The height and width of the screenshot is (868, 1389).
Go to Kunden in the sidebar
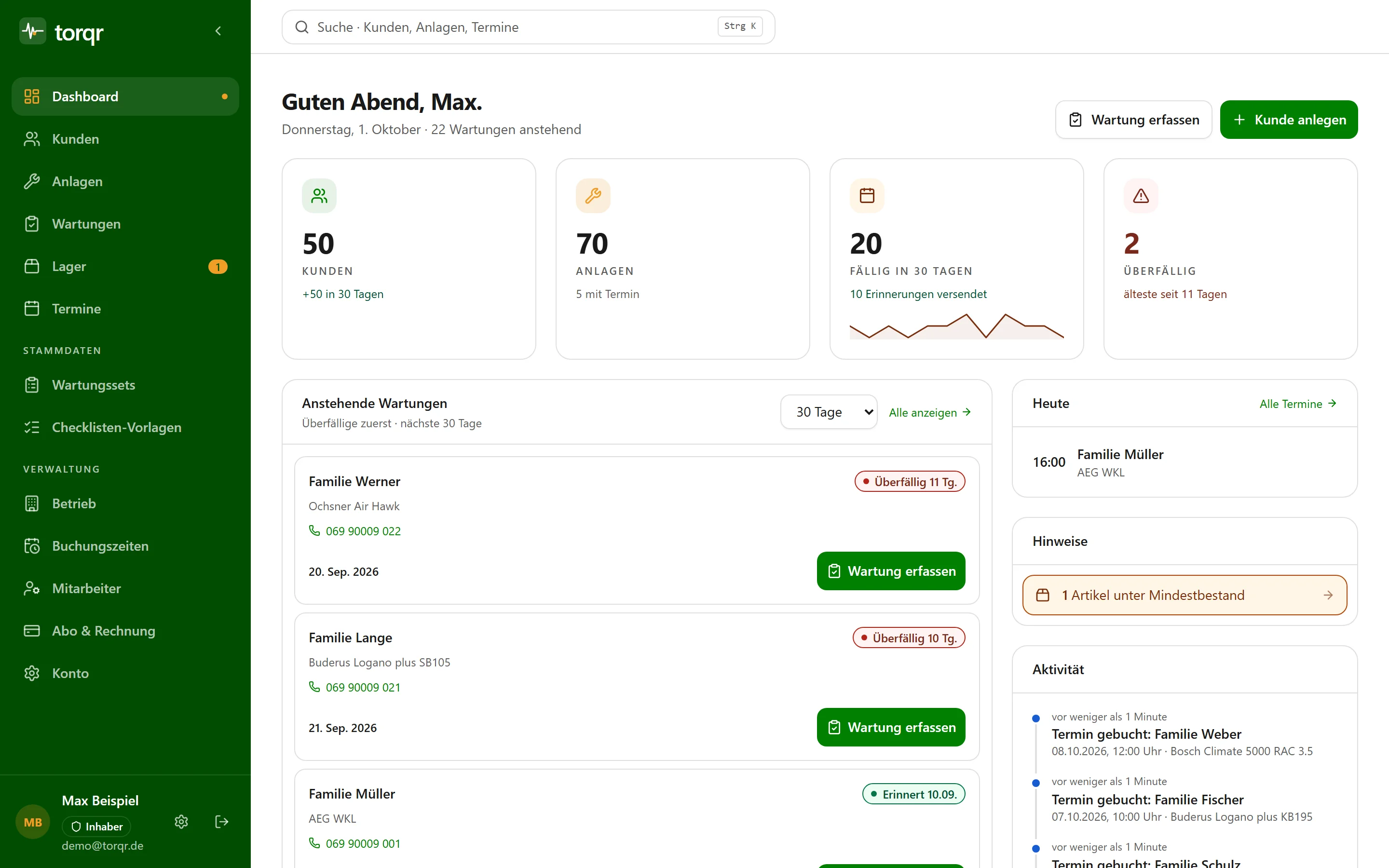(125, 139)
